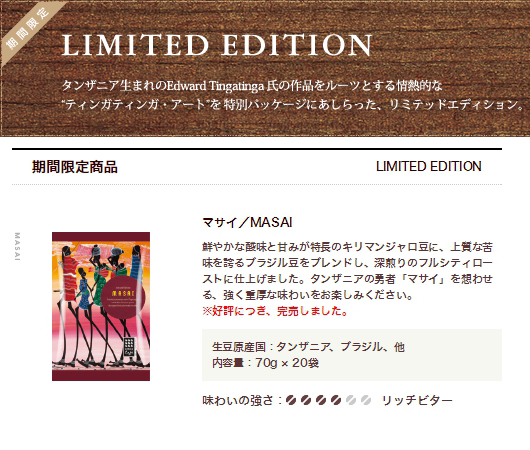Click the fourth filled coffee bean icon
This screenshot has width=530, height=450.
tap(336, 400)
